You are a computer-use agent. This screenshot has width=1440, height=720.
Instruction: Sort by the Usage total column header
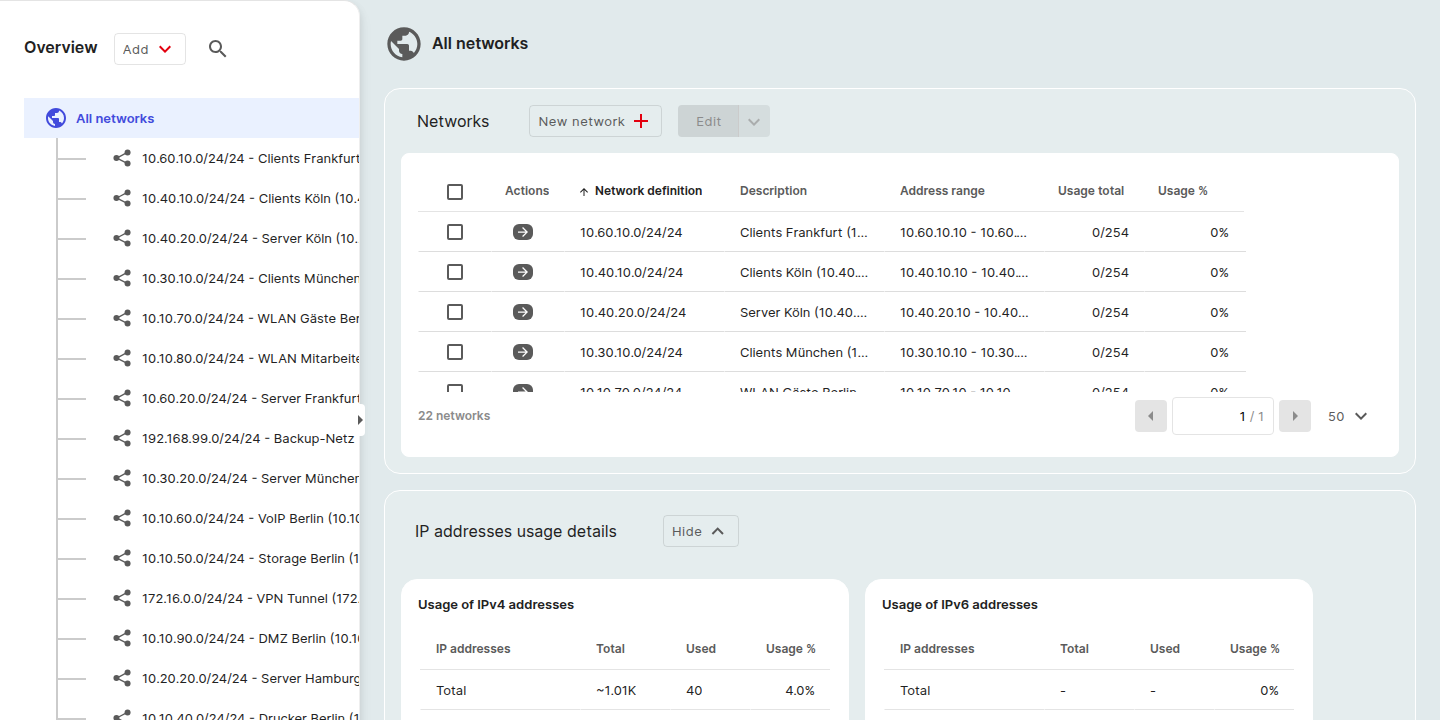coord(1091,191)
